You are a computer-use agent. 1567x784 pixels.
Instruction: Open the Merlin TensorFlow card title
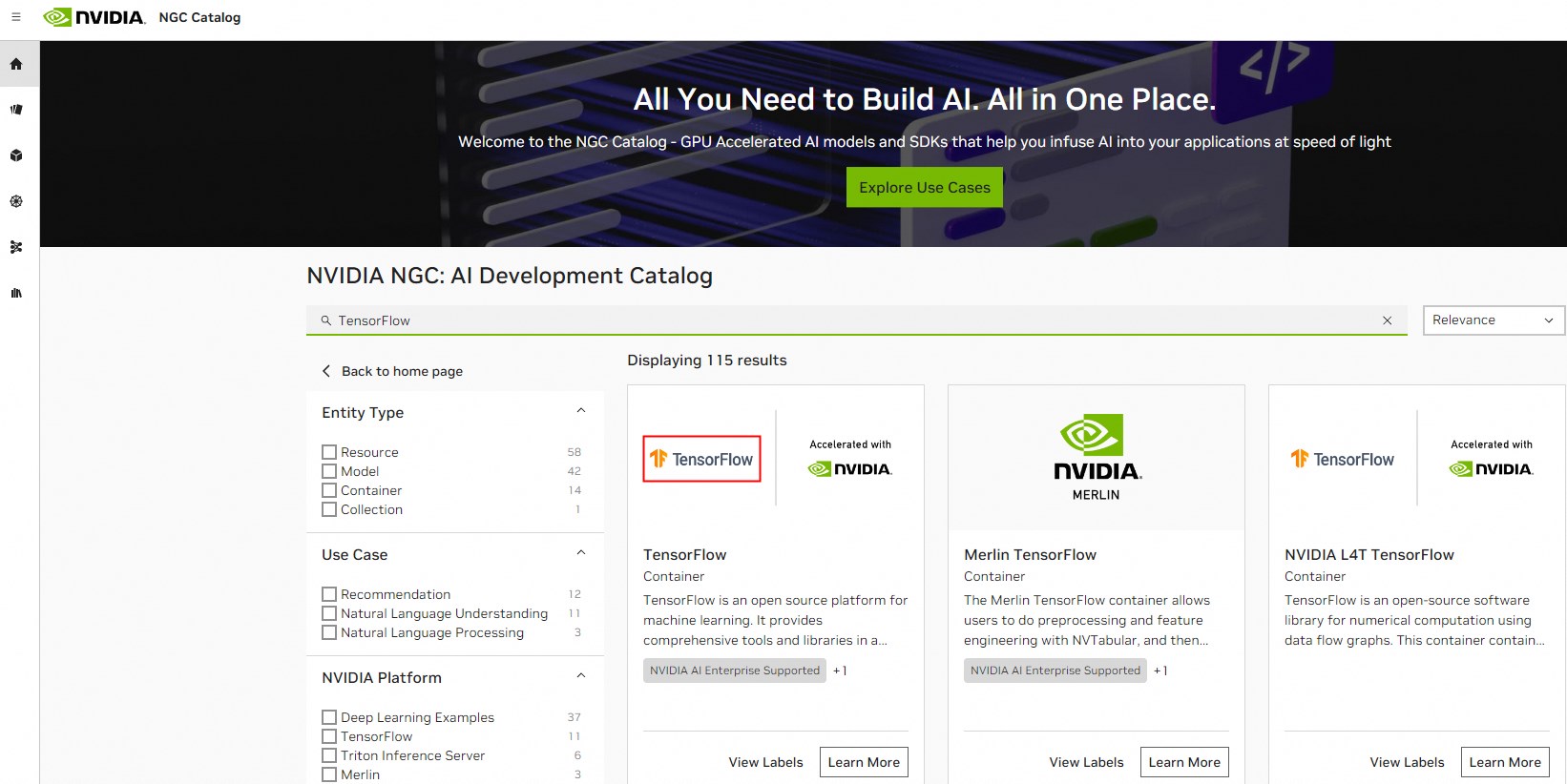coord(1030,555)
